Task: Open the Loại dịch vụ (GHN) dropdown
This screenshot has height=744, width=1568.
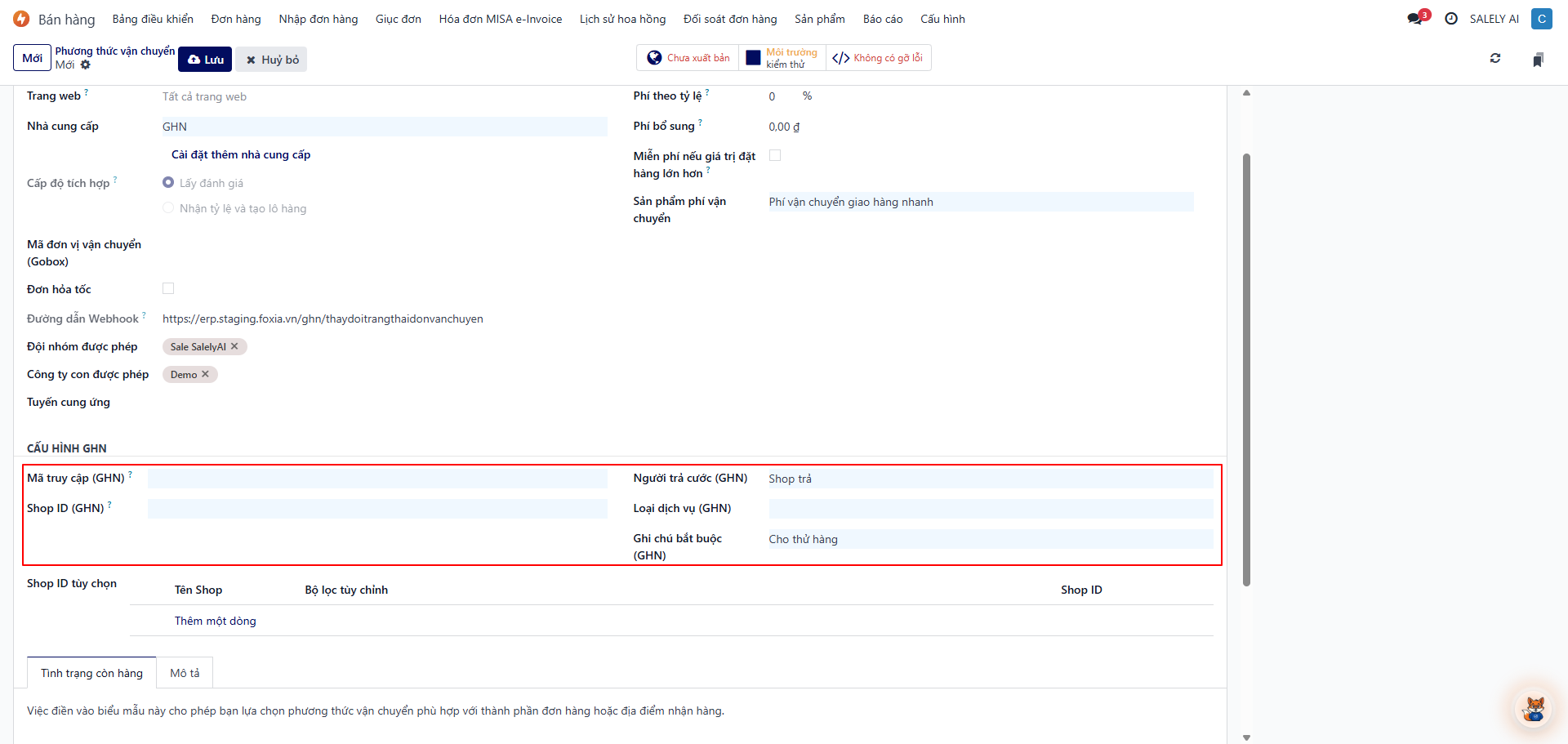Action: point(990,509)
